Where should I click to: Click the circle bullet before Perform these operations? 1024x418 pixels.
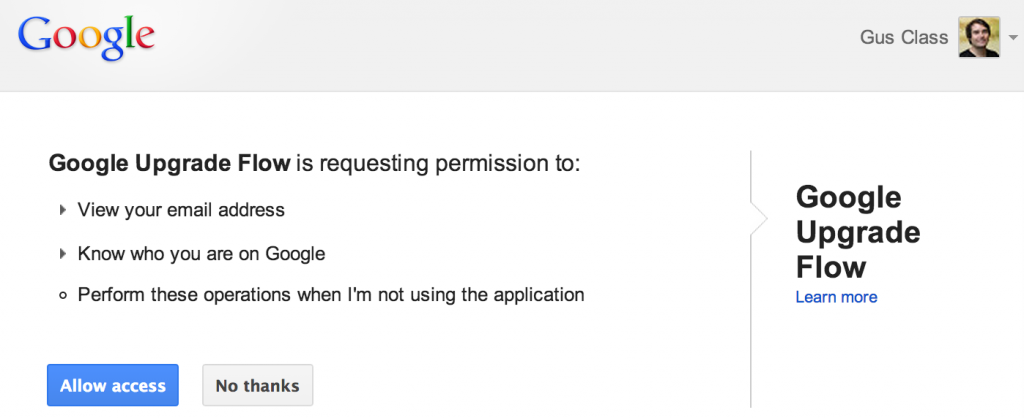(63, 295)
